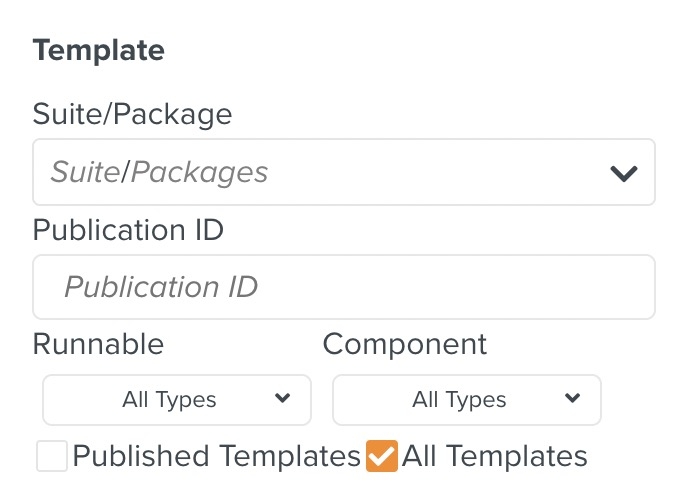Toggle All Templates via its text label
684x498 pixels.
pos(494,457)
